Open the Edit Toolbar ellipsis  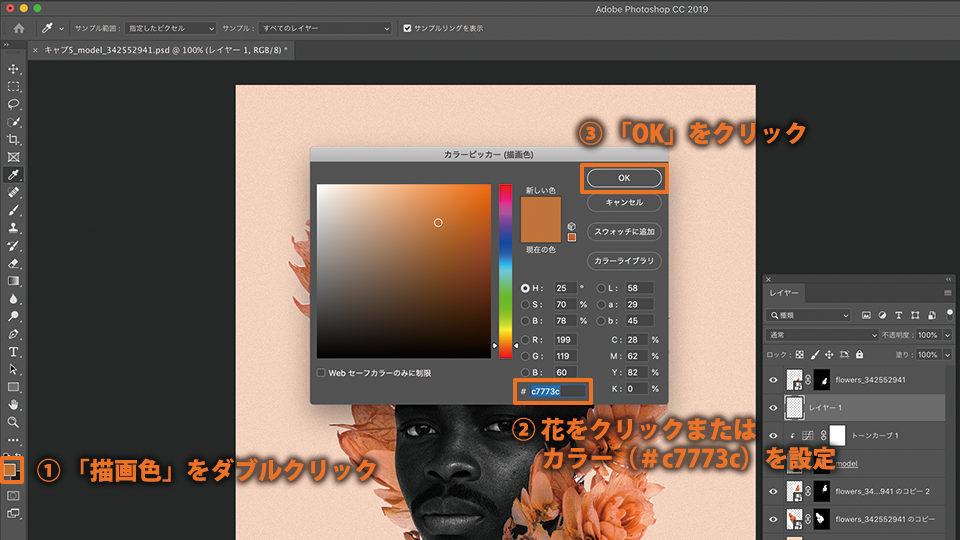tap(13, 440)
